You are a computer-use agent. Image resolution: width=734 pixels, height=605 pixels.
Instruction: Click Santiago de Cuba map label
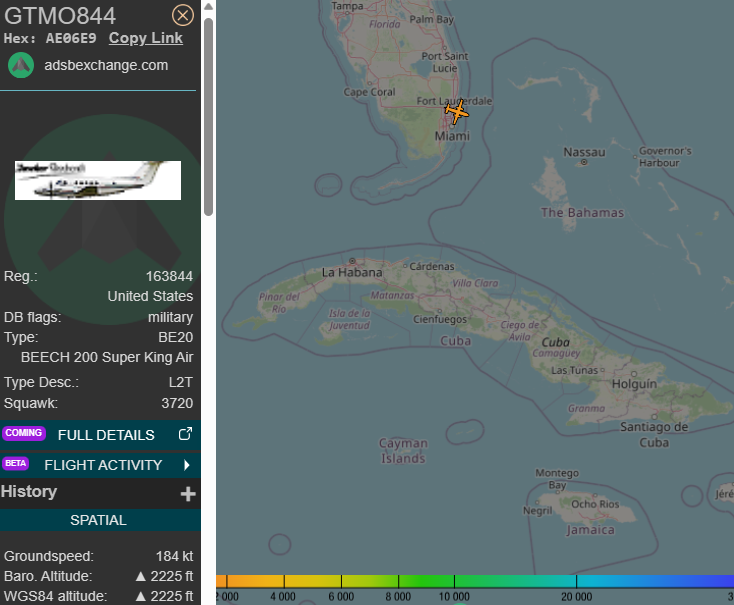point(654,435)
